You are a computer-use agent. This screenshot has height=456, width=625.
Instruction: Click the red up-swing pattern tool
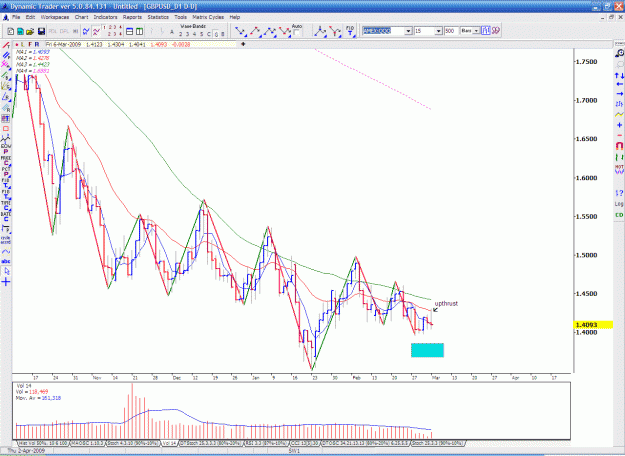pos(255,31)
